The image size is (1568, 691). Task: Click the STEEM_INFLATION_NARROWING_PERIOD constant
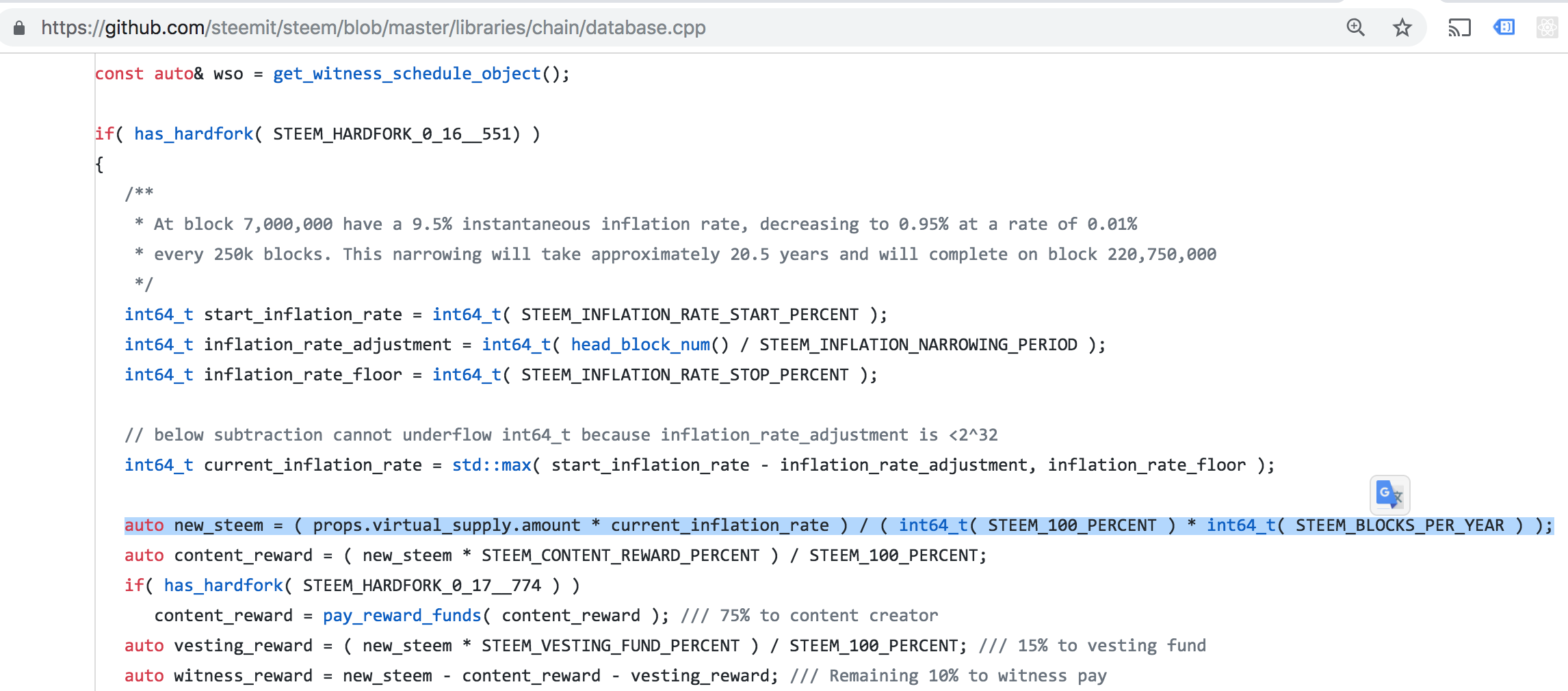(x=918, y=345)
